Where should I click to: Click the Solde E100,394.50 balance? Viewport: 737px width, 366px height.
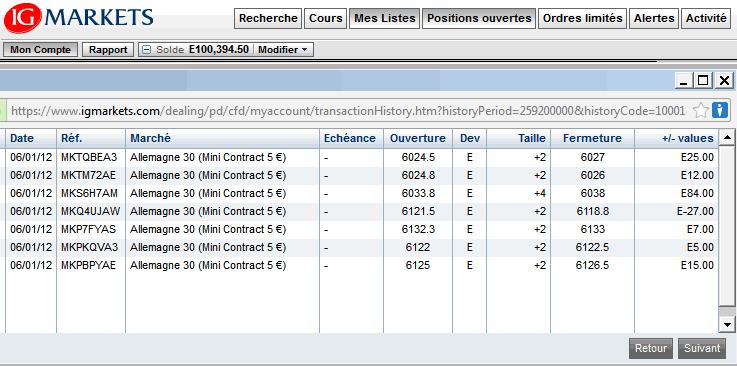coord(203,50)
